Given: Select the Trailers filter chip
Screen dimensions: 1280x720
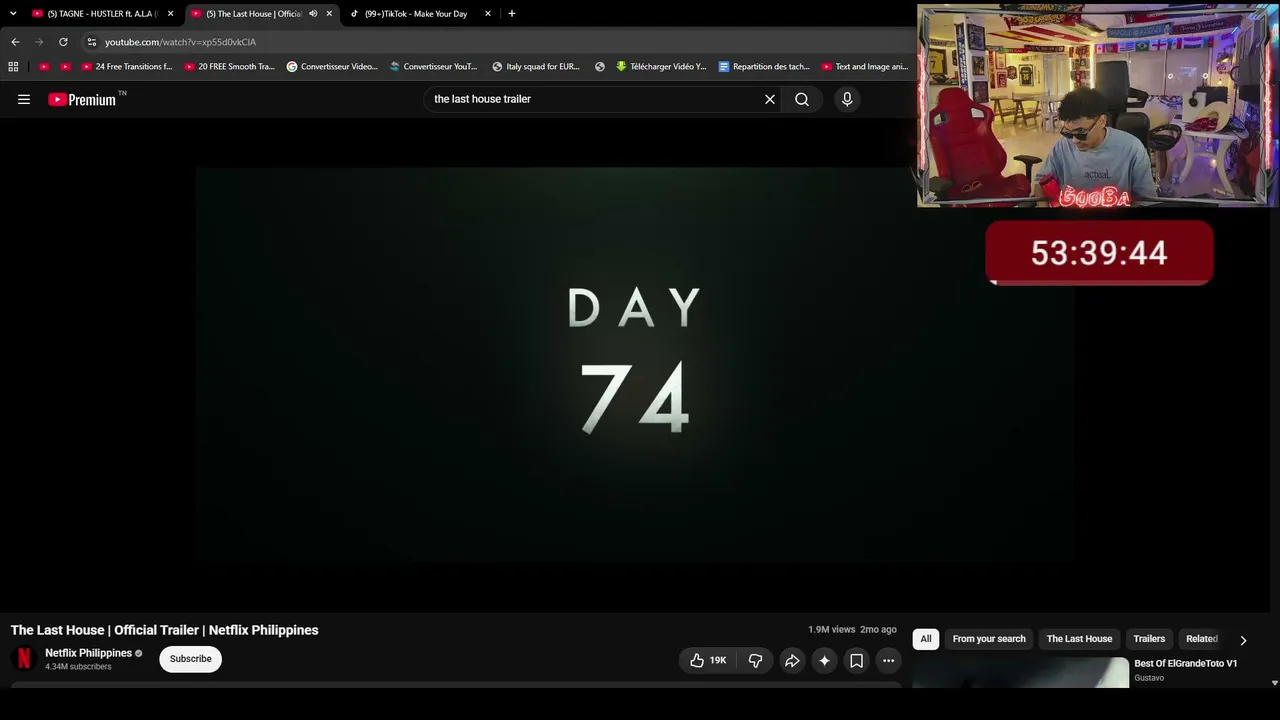Looking at the screenshot, I should click(x=1149, y=639).
